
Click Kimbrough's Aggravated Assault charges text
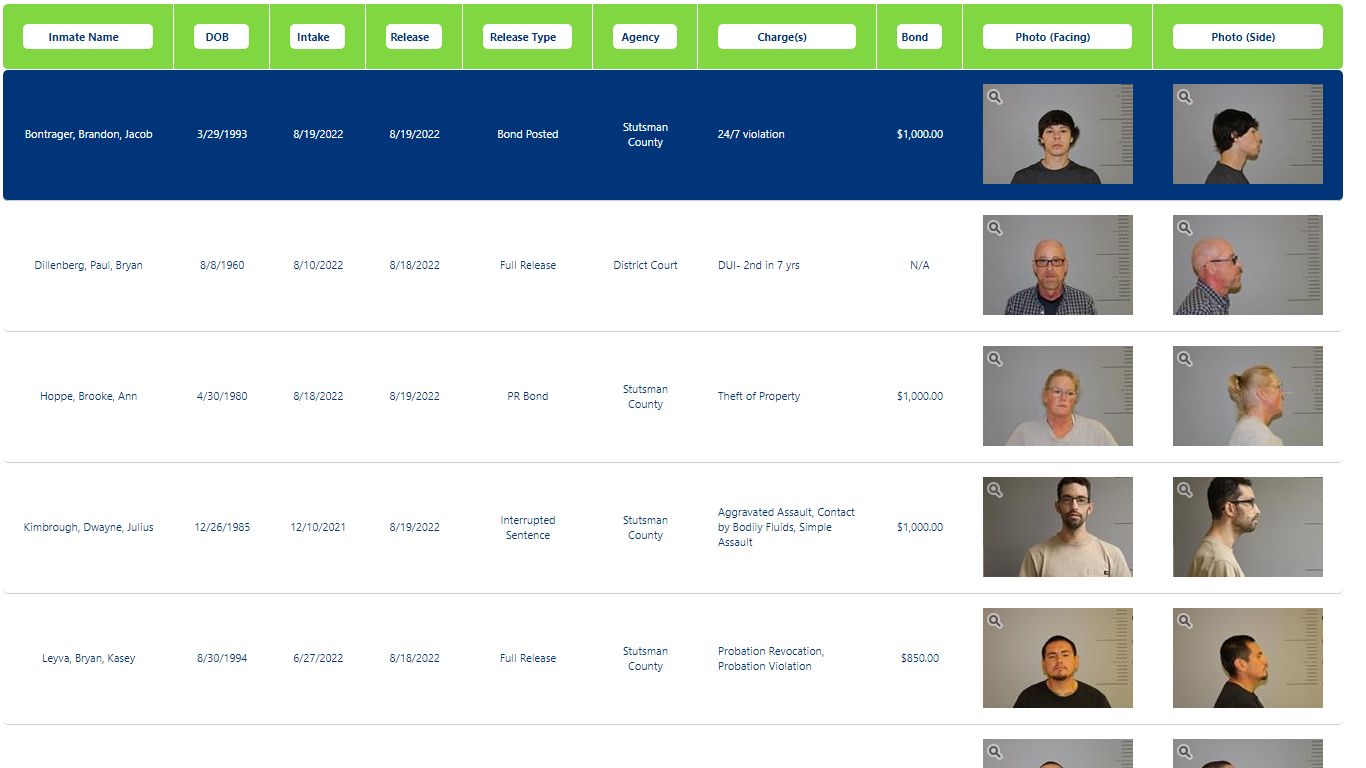pos(786,527)
